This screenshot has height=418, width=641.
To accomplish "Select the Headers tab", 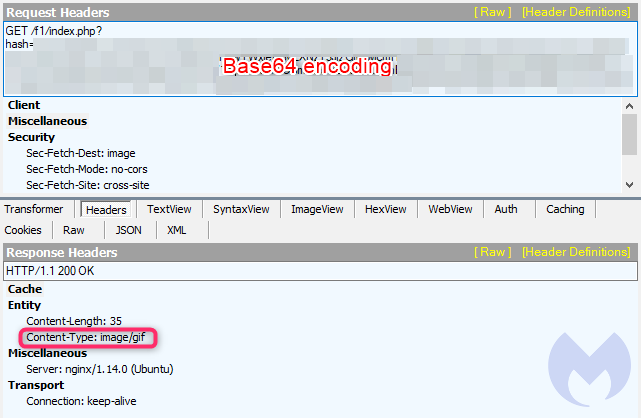I will (106, 210).
